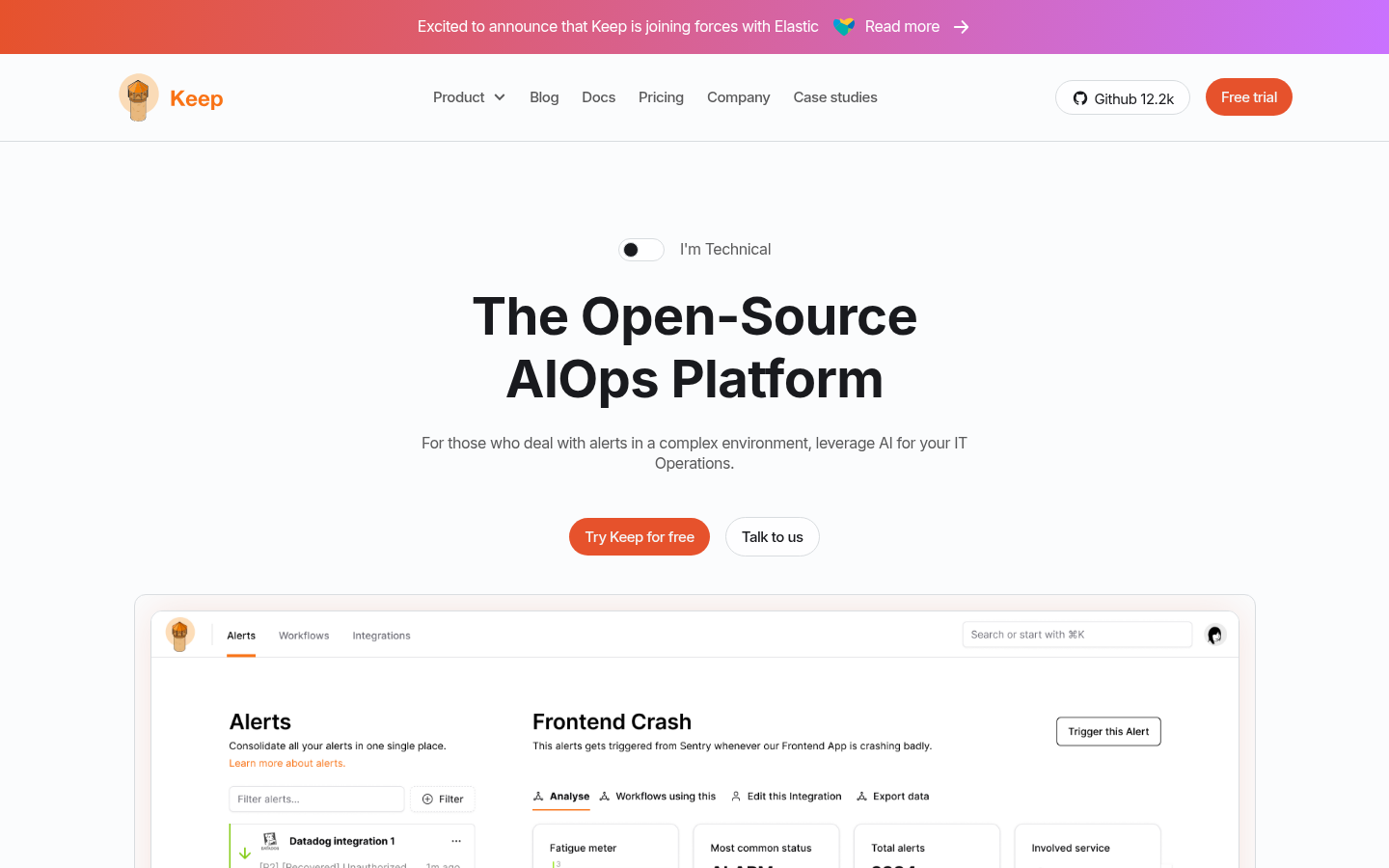Viewport: 1389px width, 868px height.
Task: Select the Analyse tab
Action: [x=561, y=797]
